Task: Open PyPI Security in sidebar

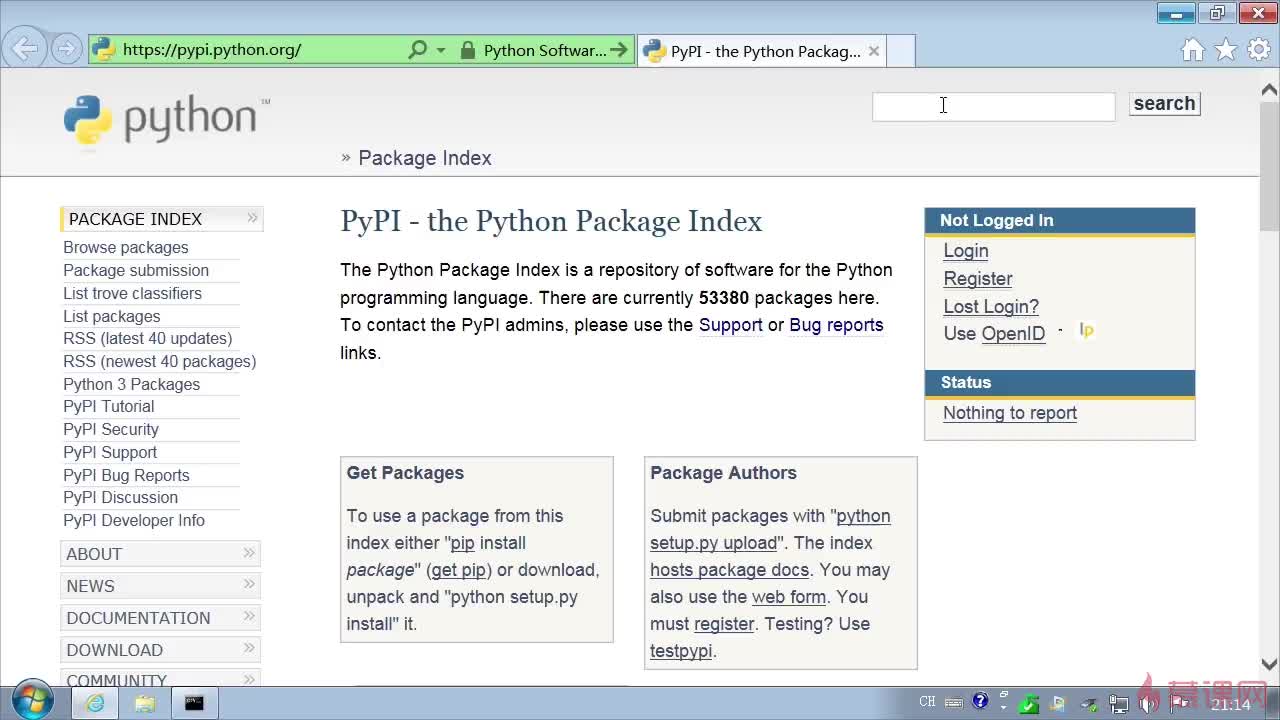Action: pyautogui.click(x=111, y=429)
